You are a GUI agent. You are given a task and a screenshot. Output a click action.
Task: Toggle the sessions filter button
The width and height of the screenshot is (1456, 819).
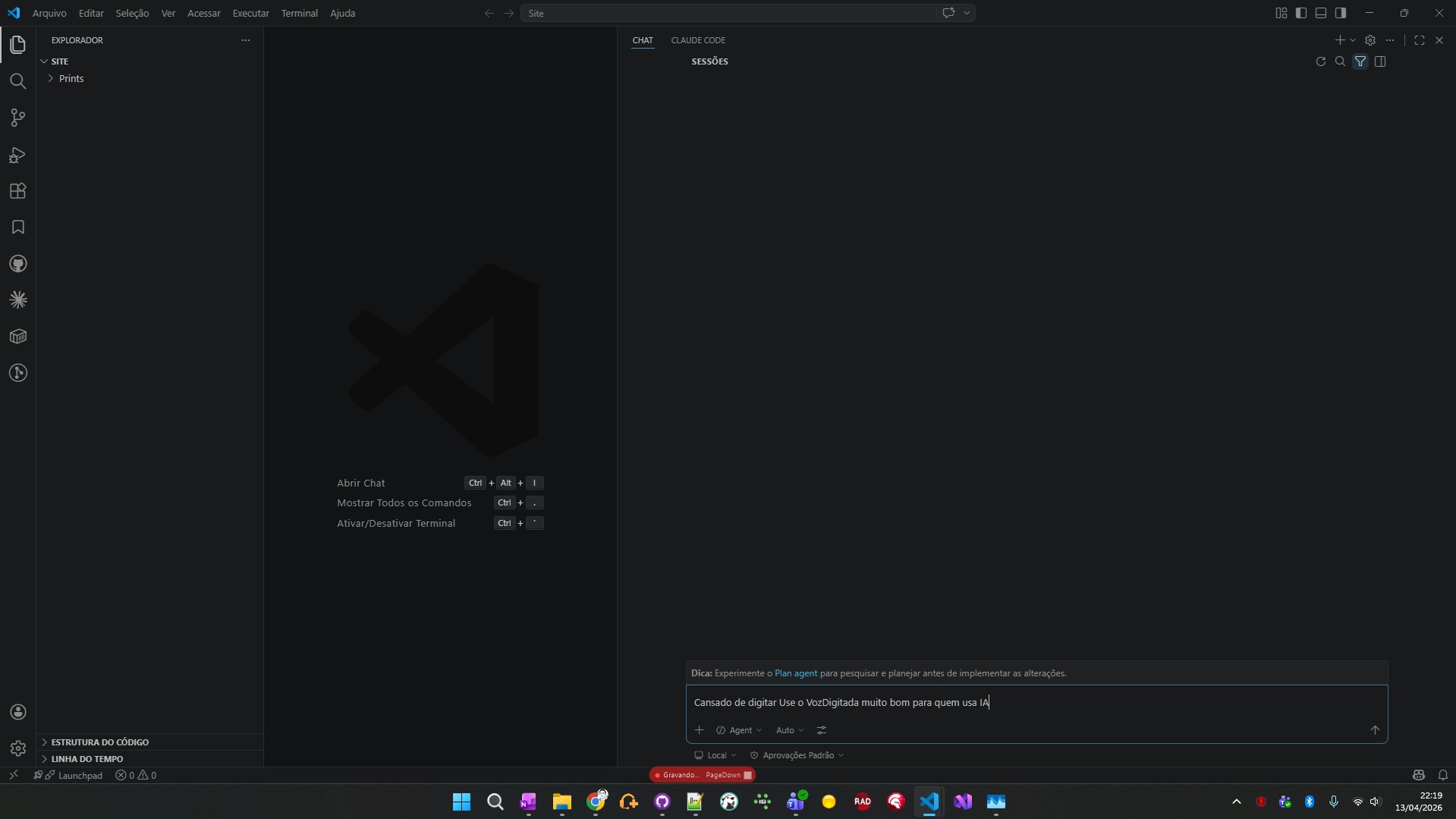coord(1360,61)
